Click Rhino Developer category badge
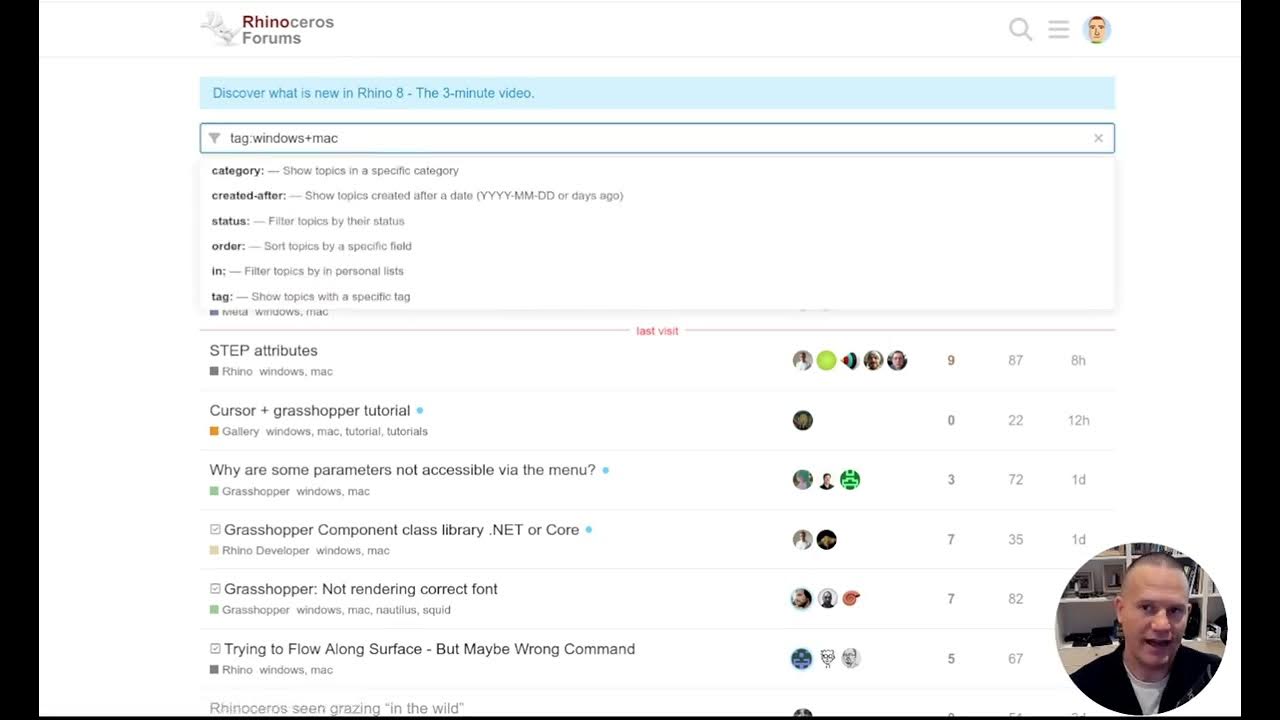 [259, 550]
